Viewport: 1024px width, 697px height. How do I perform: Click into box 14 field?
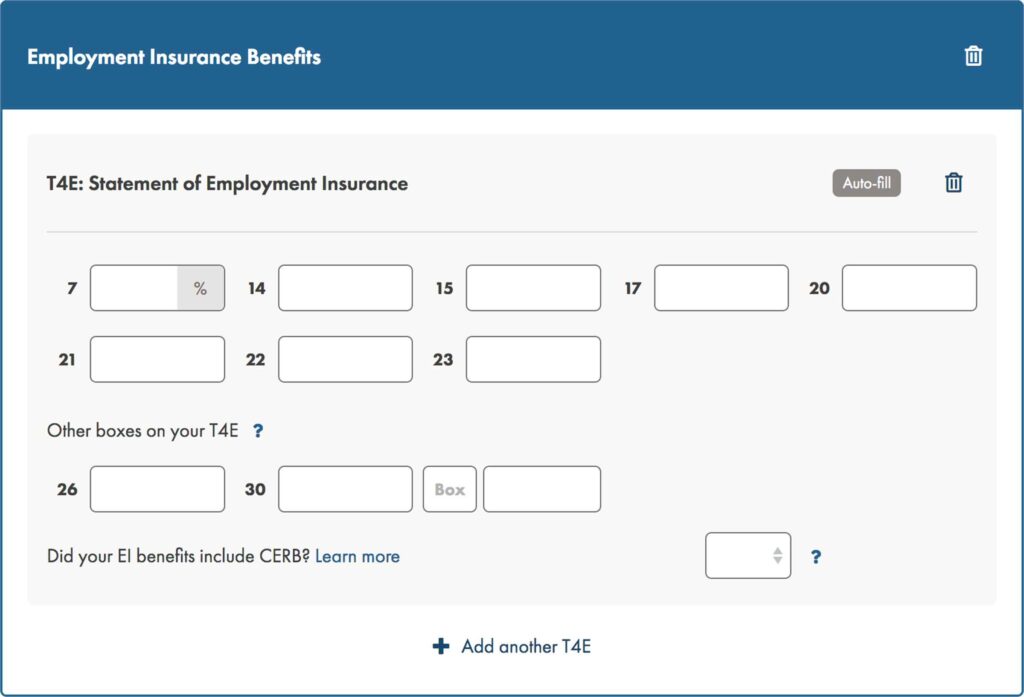pos(345,288)
